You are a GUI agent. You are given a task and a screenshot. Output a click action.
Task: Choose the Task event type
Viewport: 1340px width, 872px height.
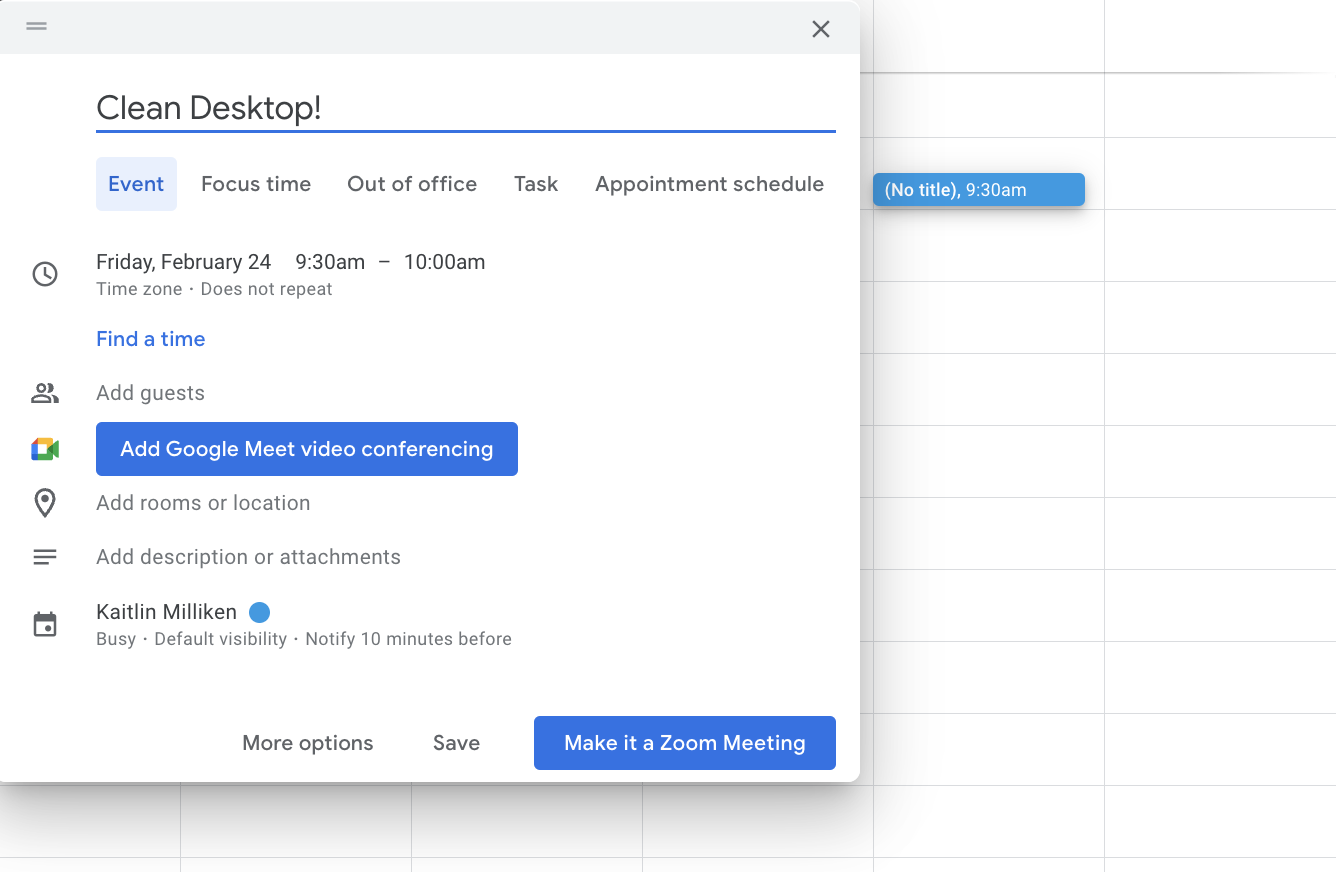[536, 184]
